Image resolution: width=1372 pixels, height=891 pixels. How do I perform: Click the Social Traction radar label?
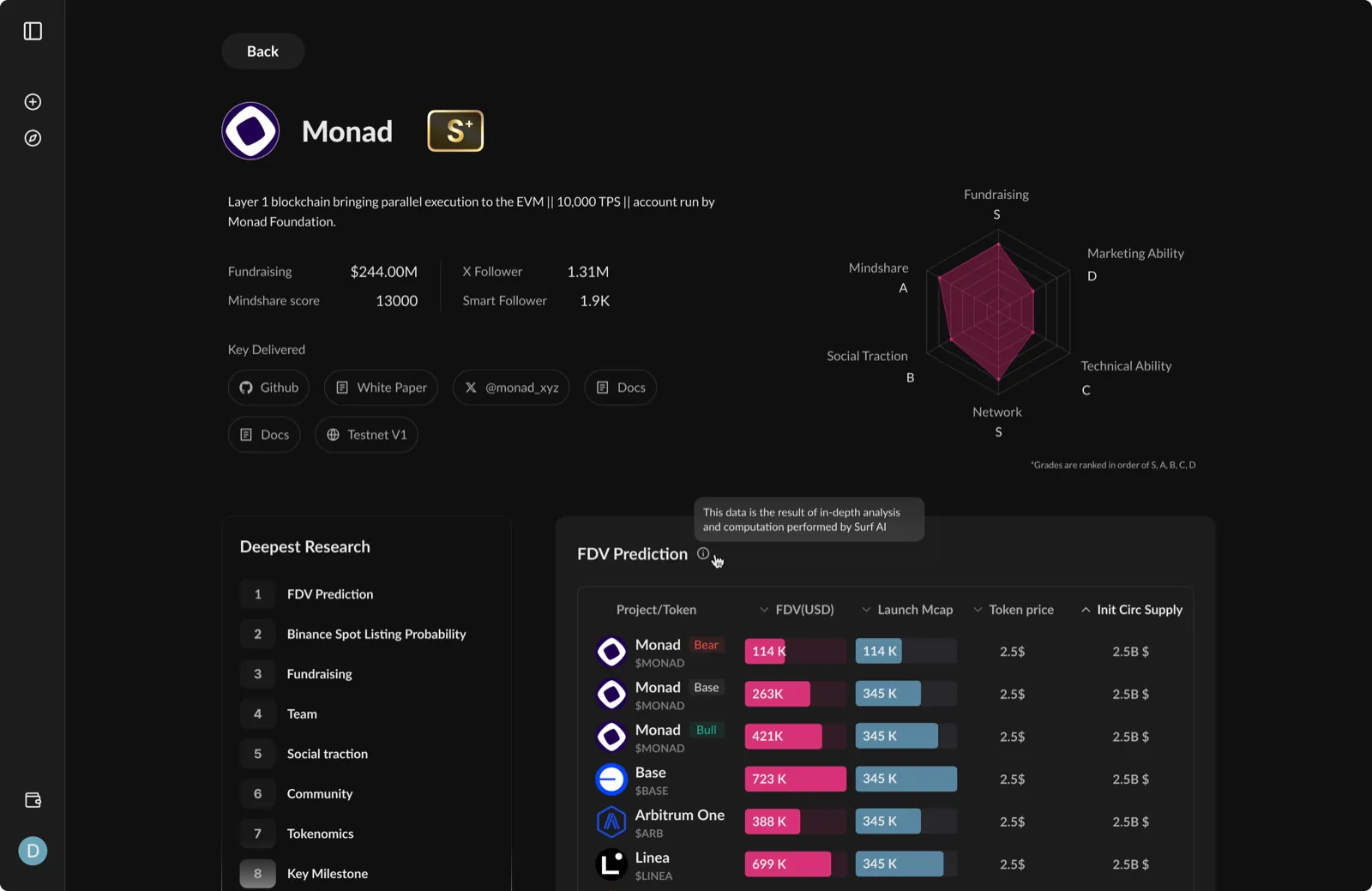click(867, 356)
